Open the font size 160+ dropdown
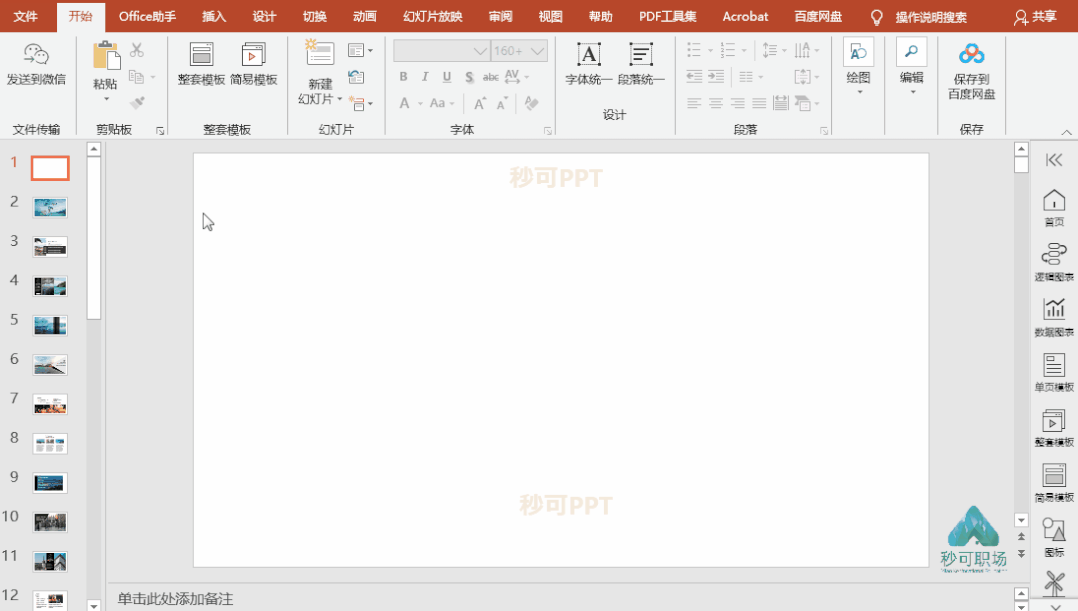Screen dimensions: 1078x611 537,51
